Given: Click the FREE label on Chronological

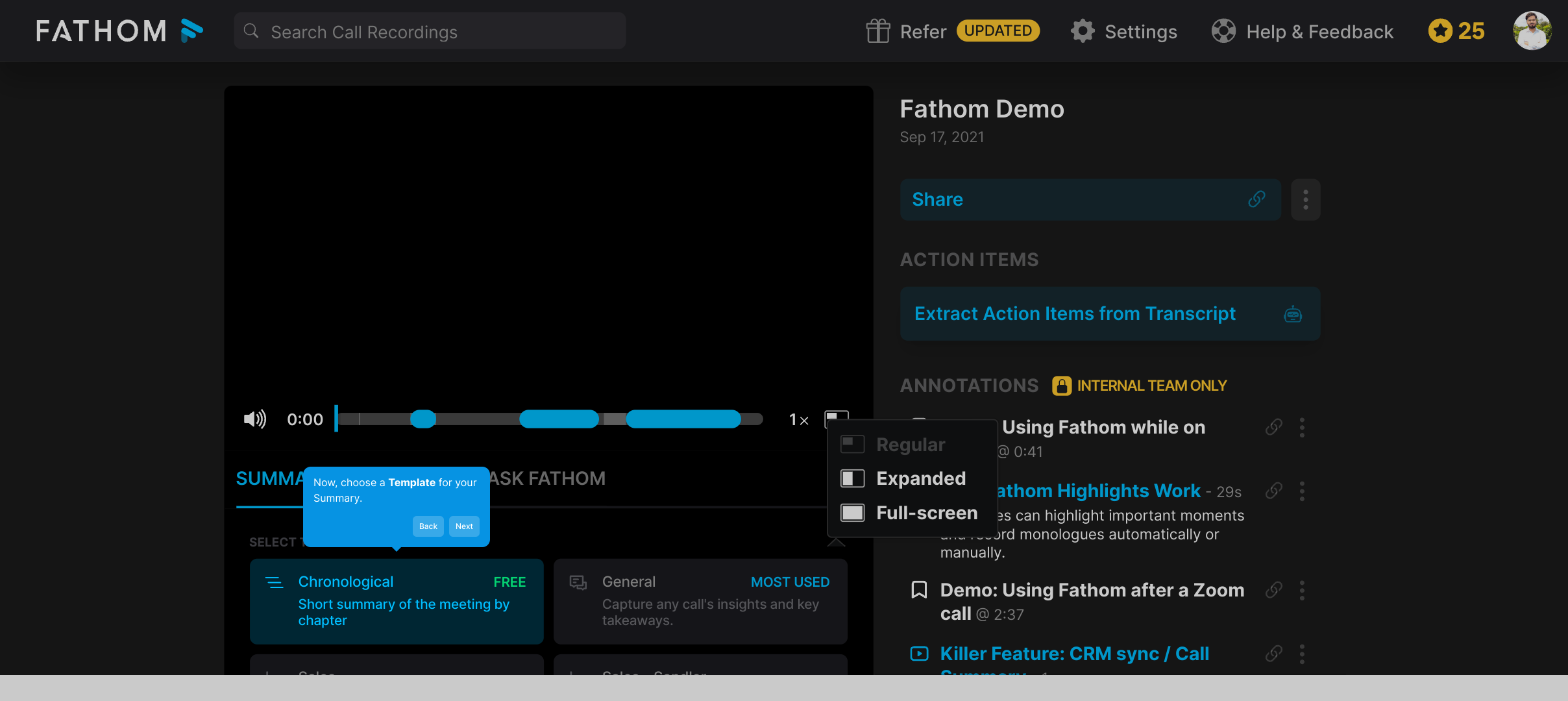Looking at the screenshot, I should tap(509, 582).
